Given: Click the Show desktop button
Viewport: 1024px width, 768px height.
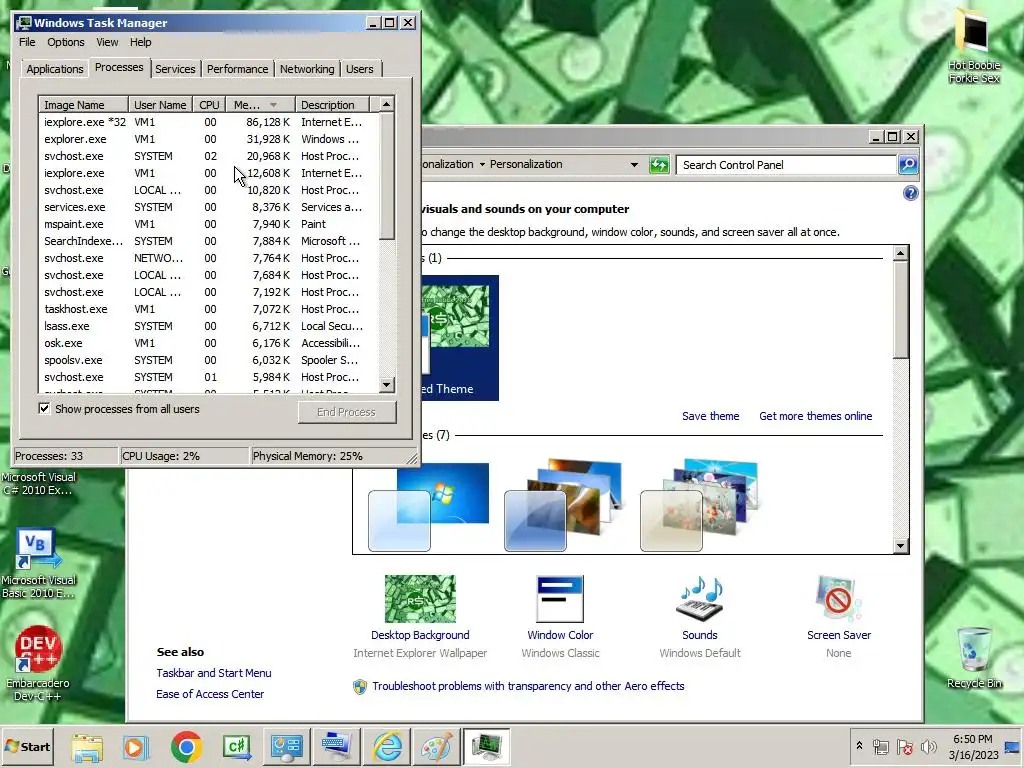Looking at the screenshot, I should coord(1014,746).
